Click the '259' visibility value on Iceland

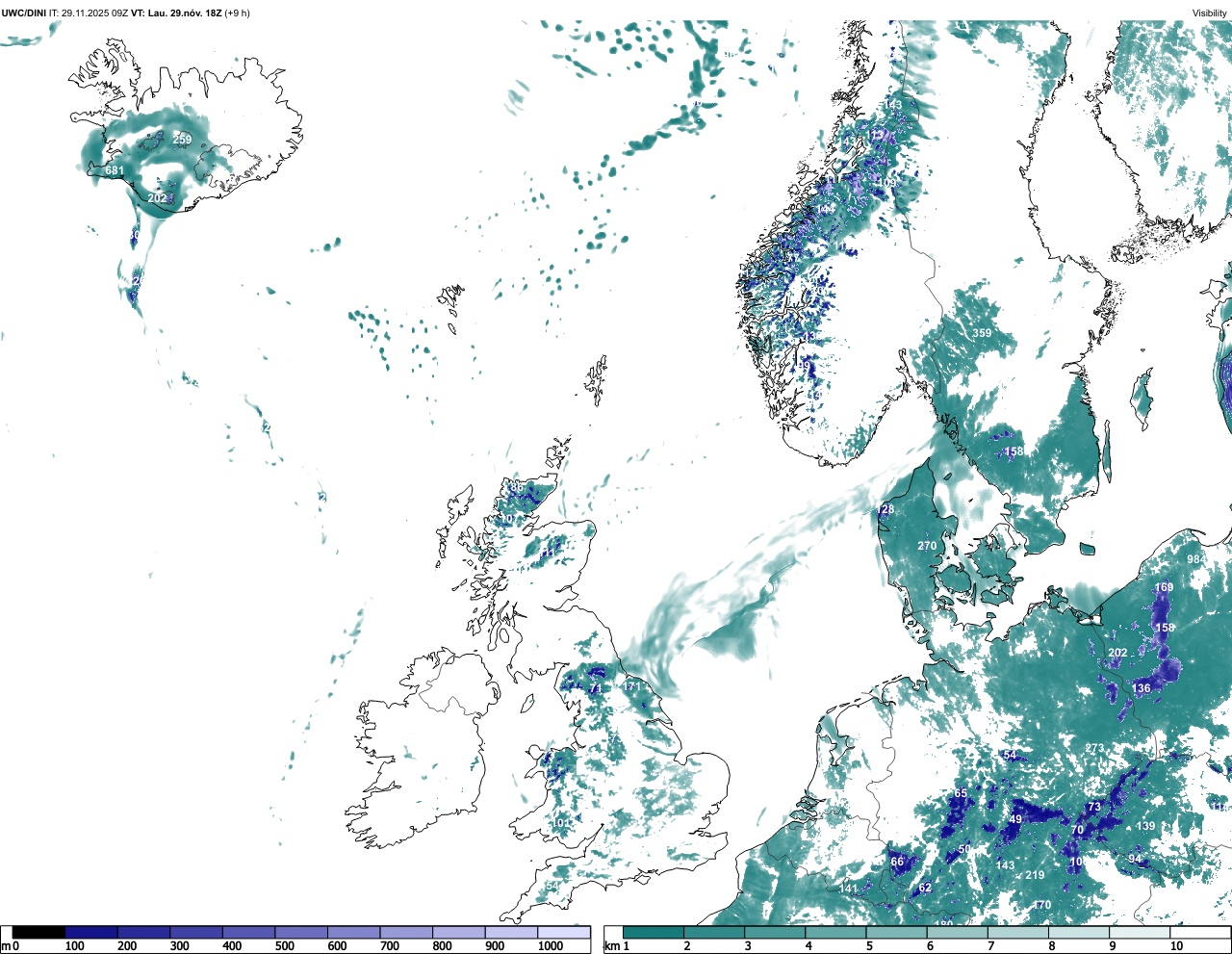pyautogui.click(x=182, y=140)
